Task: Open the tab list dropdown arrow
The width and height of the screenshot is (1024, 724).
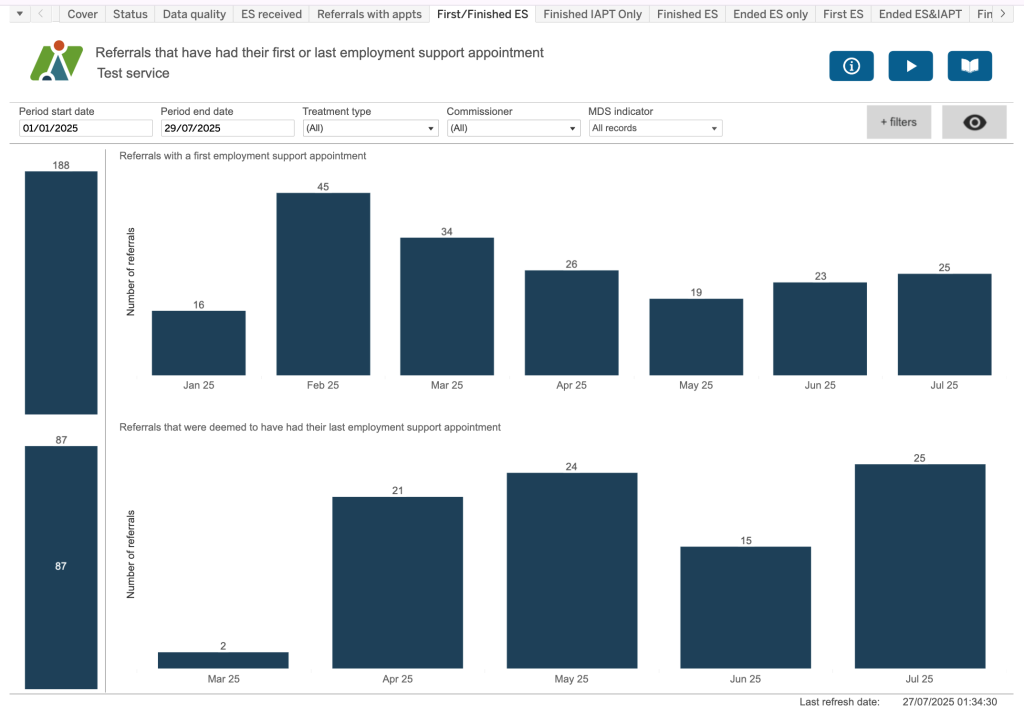Action: point(19,14)
